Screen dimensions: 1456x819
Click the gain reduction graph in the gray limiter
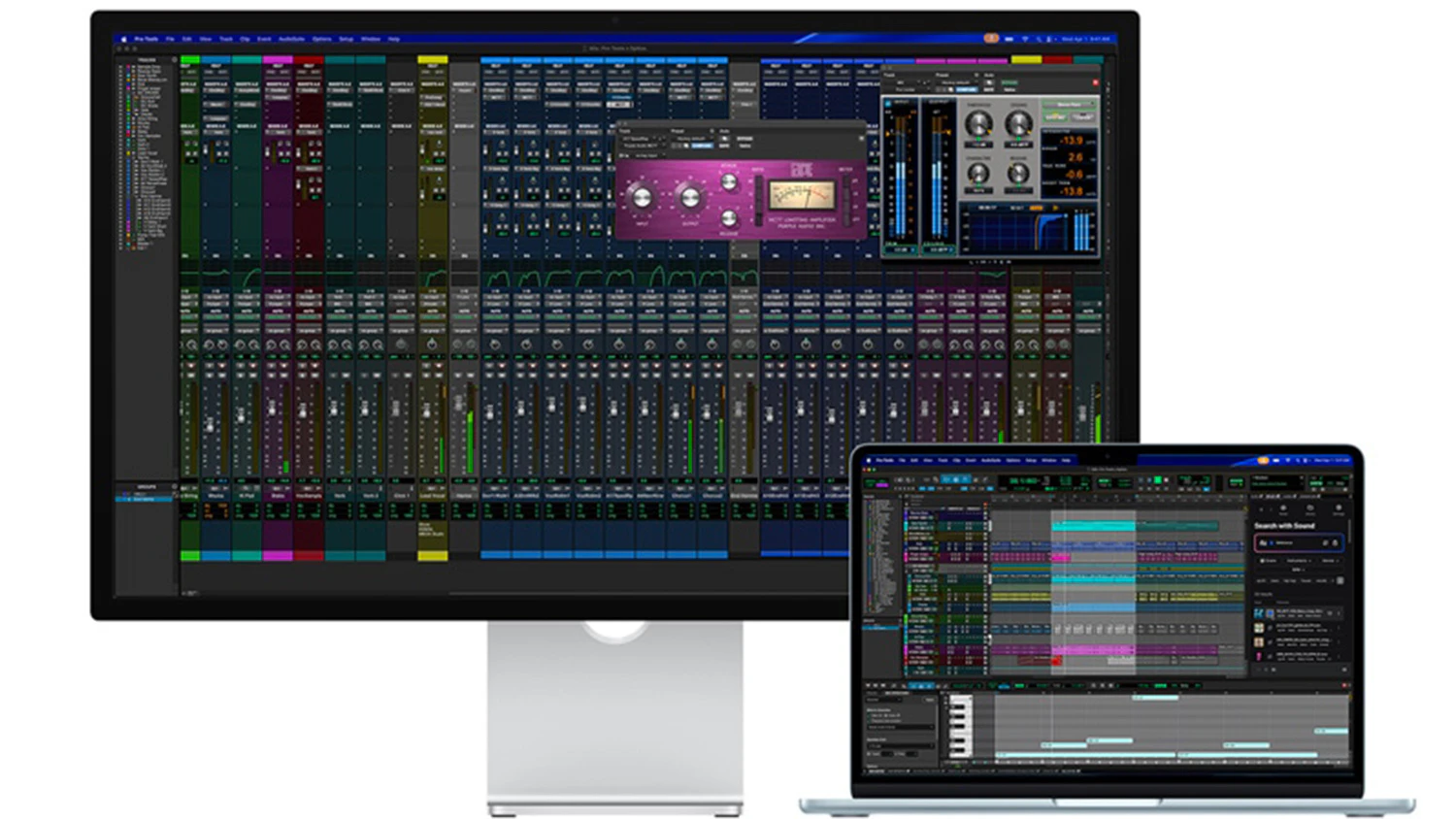[1017, 233]
